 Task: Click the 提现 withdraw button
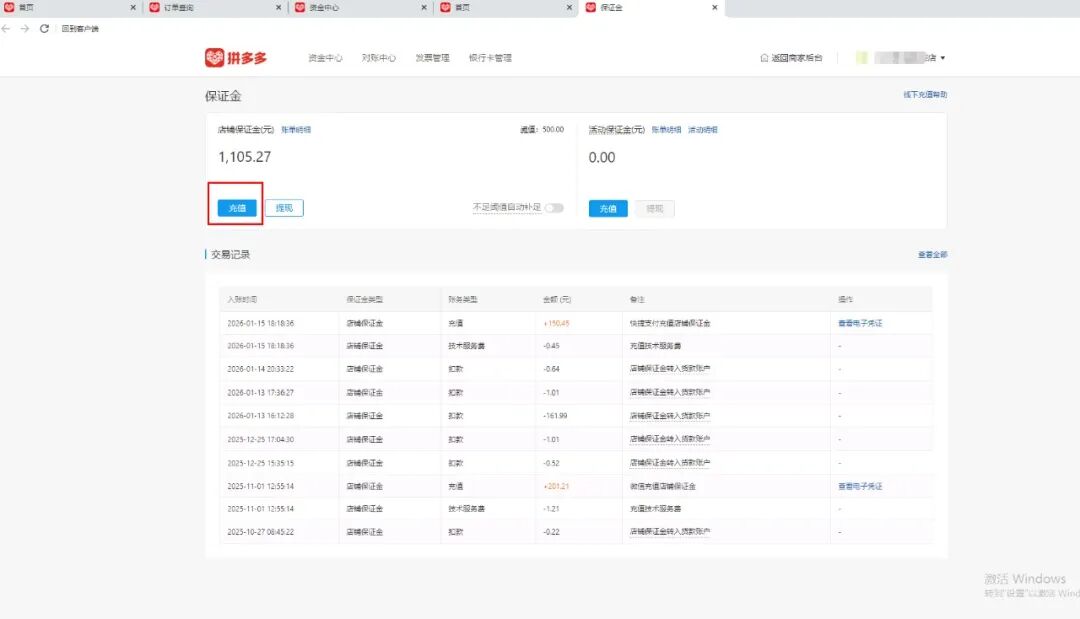[x=285, y=207]
